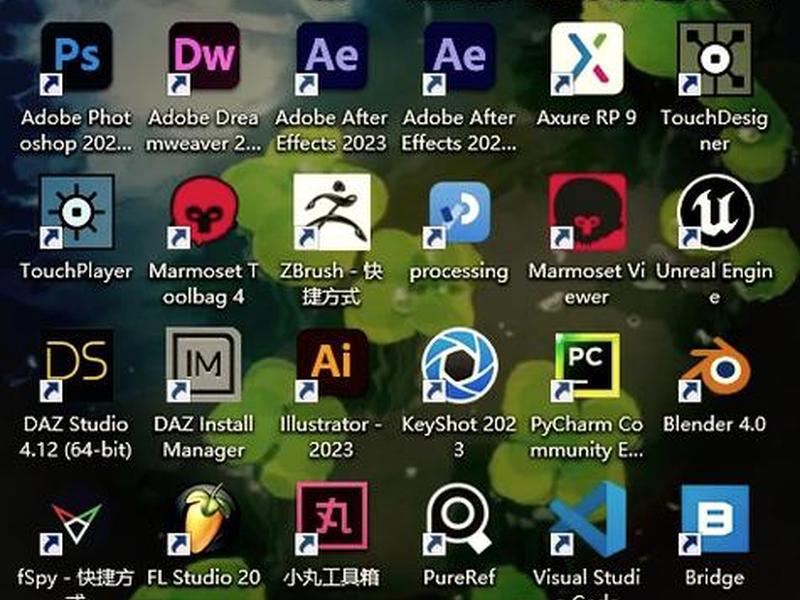Select the KeyShot 2023 desktop icon
Image resolution: width=800 pixels, height=600 pixels.
coord(459,365)
